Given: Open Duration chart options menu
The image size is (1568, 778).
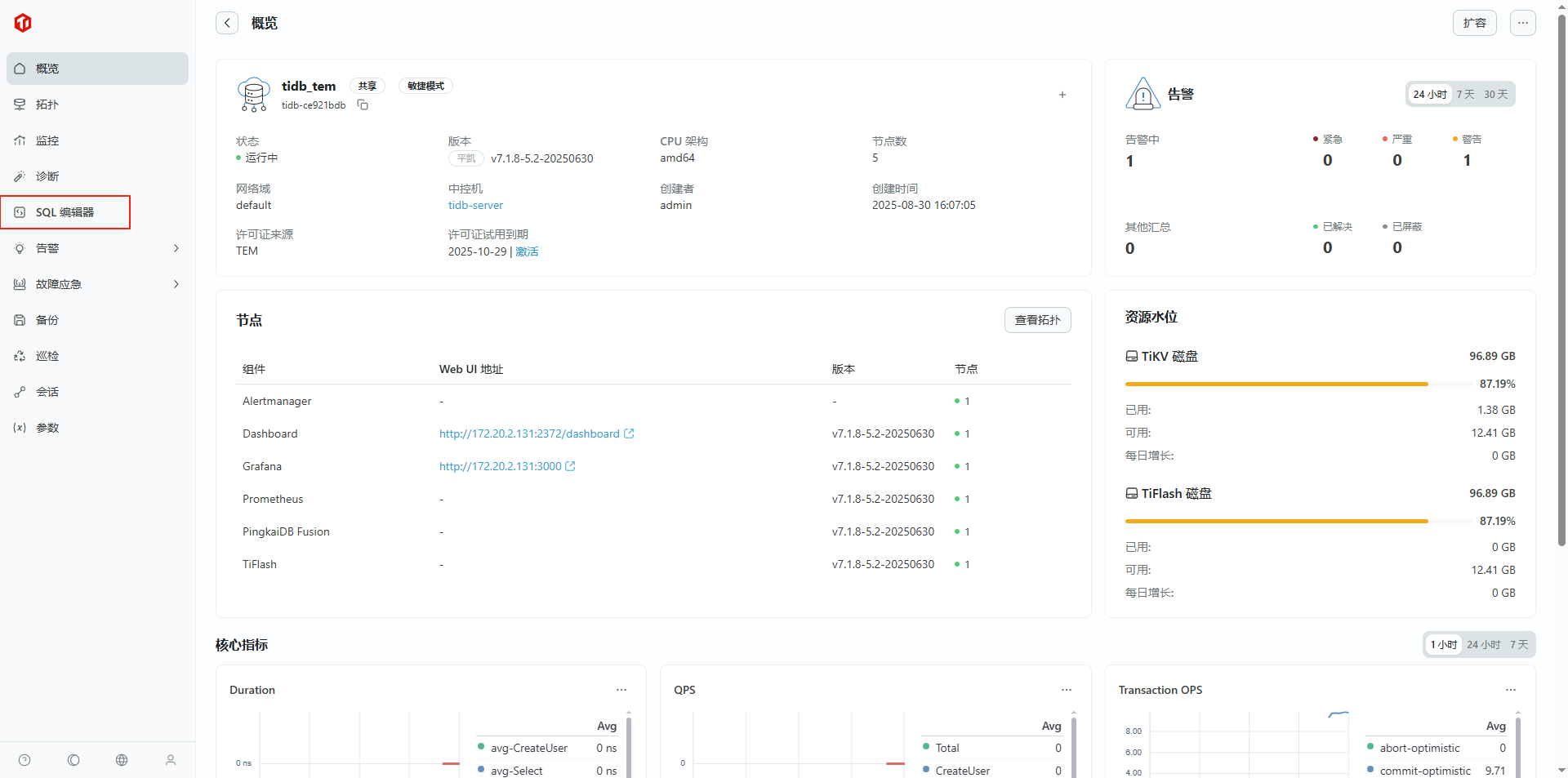Looking at the screenshot, I should tap(621, 690).
